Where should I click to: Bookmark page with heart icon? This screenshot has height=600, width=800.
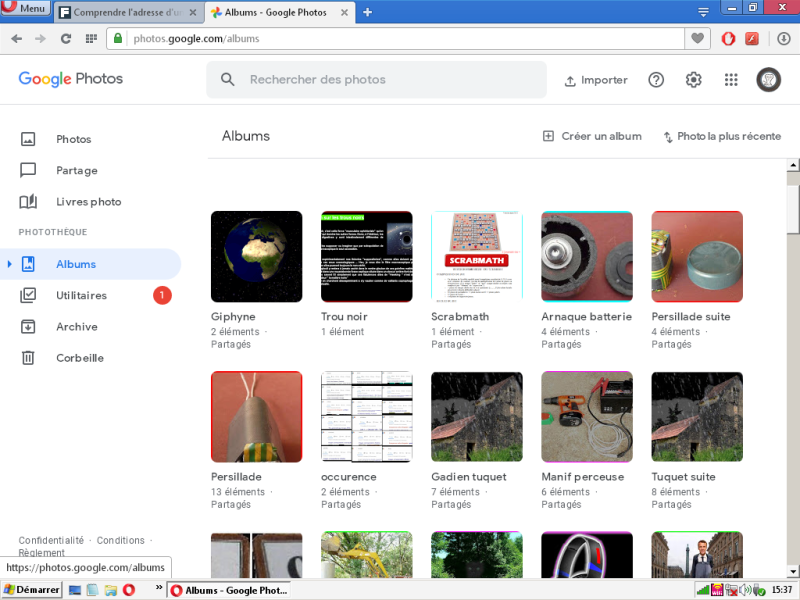pyautogui.click(x=697, y=38)
